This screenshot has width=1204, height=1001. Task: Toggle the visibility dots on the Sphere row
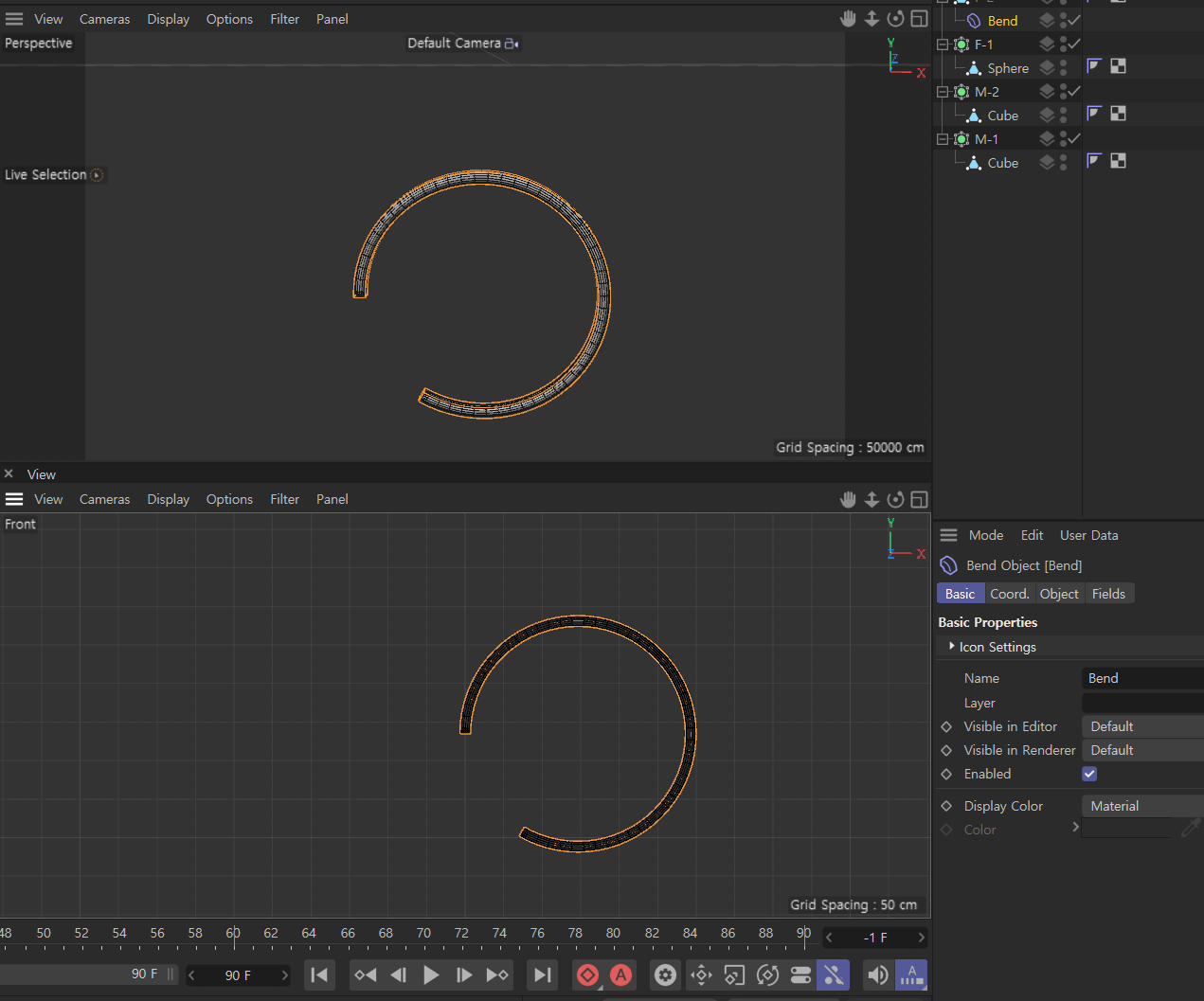click(1063, 67)
